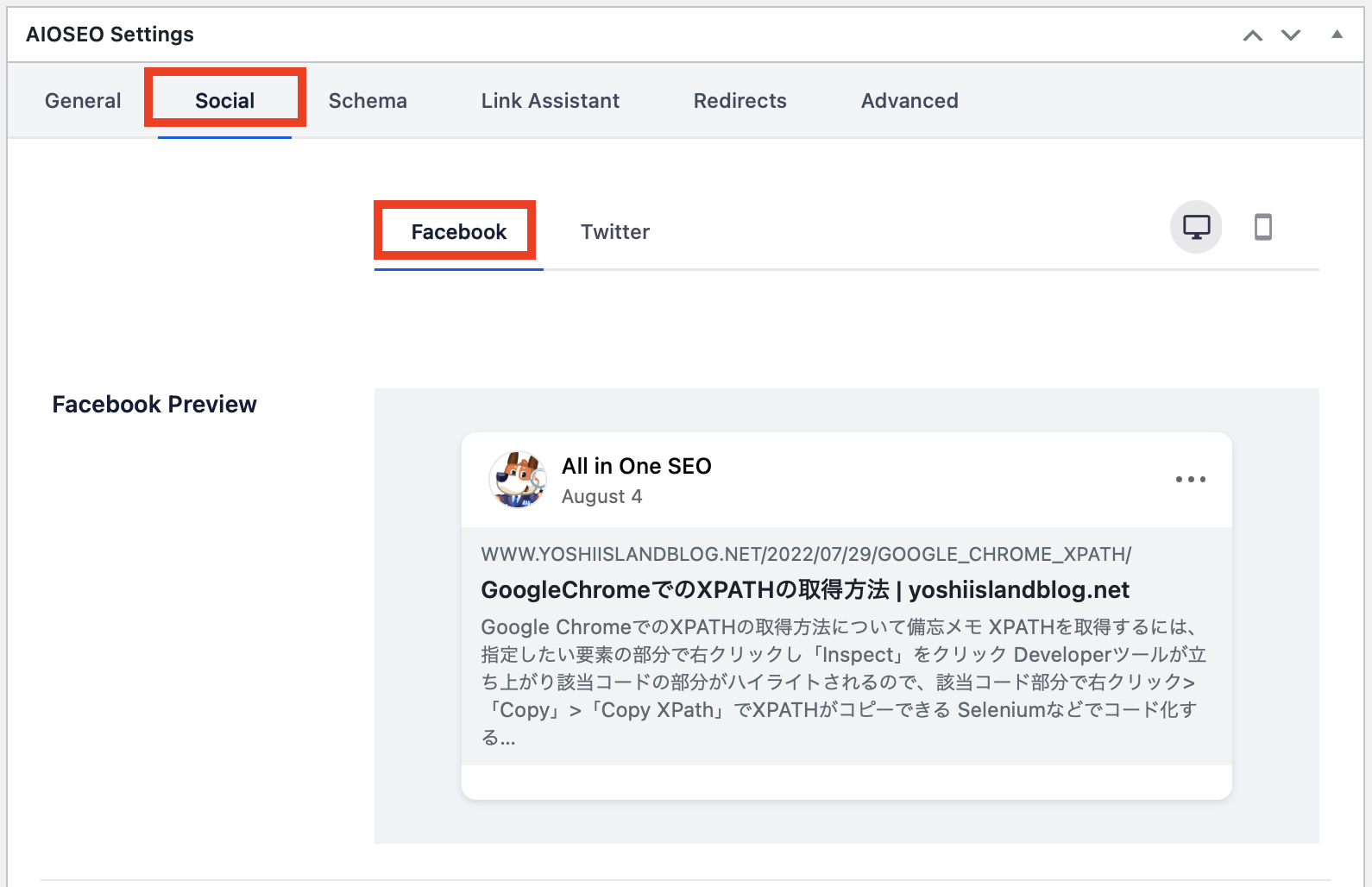The width and height of the screenshot is (1372, 887).
Task: Click the GoogleChromeでのXPATHの取得方法 preview title
Action: [805, 590]
